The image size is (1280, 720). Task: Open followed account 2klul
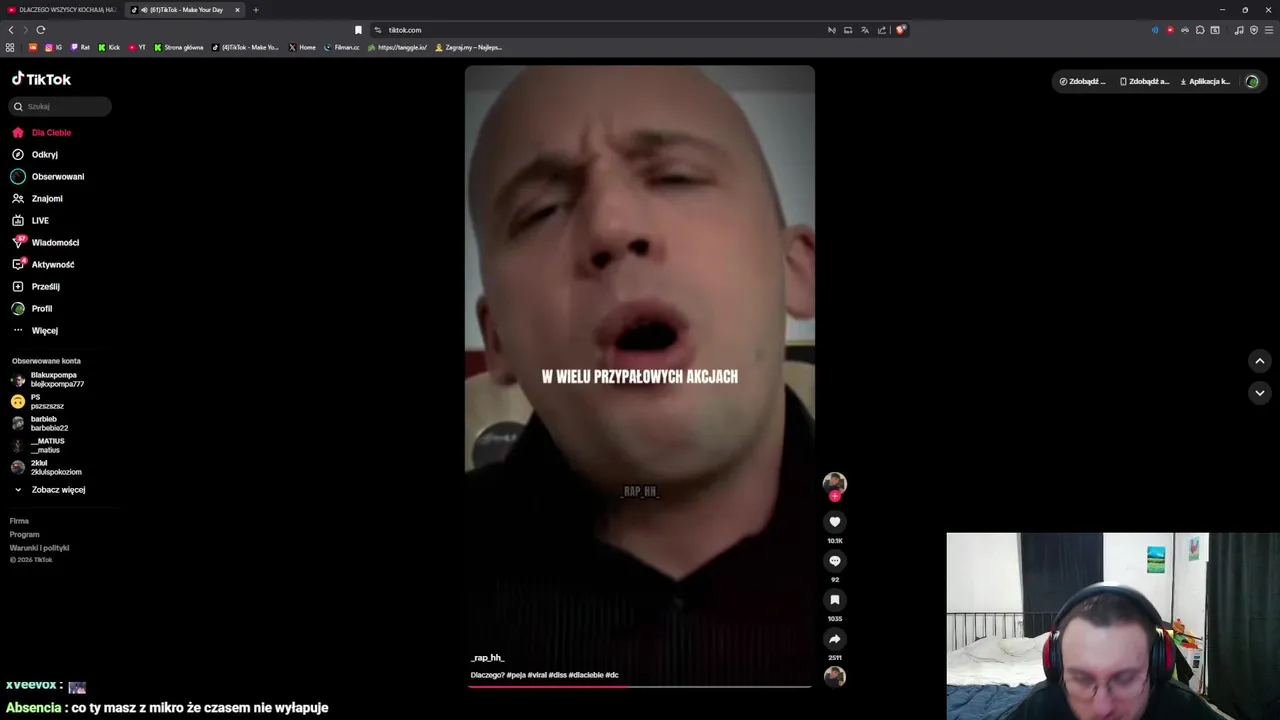[47, 468]
